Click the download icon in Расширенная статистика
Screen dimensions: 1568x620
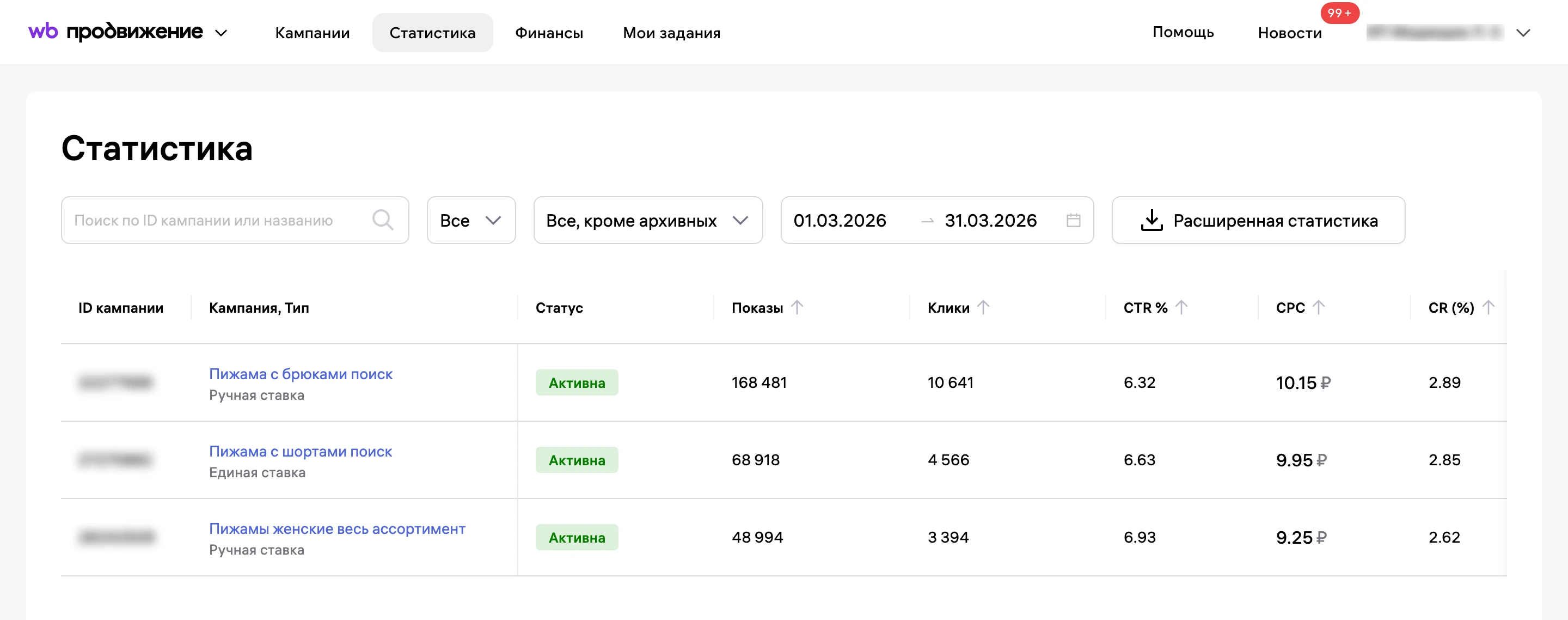(1151, 221)
